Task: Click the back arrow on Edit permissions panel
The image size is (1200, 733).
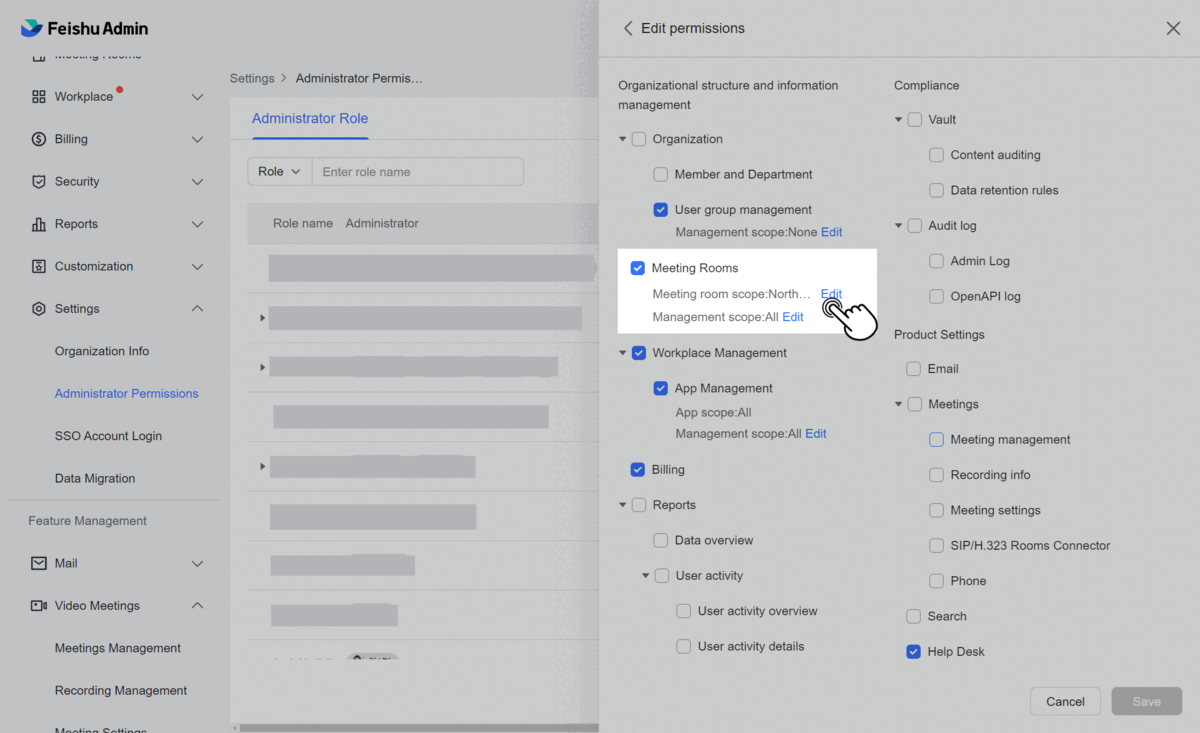Action: pyautogui.click(x=627, y=28)
